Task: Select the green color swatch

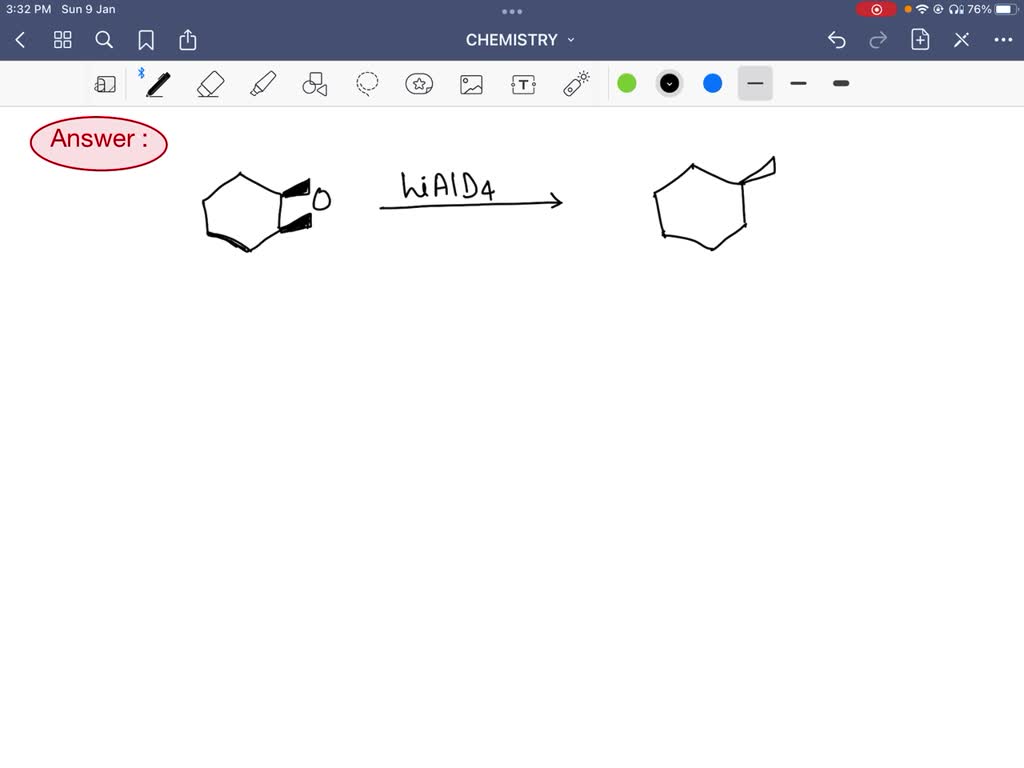Action: coord(627,83)
